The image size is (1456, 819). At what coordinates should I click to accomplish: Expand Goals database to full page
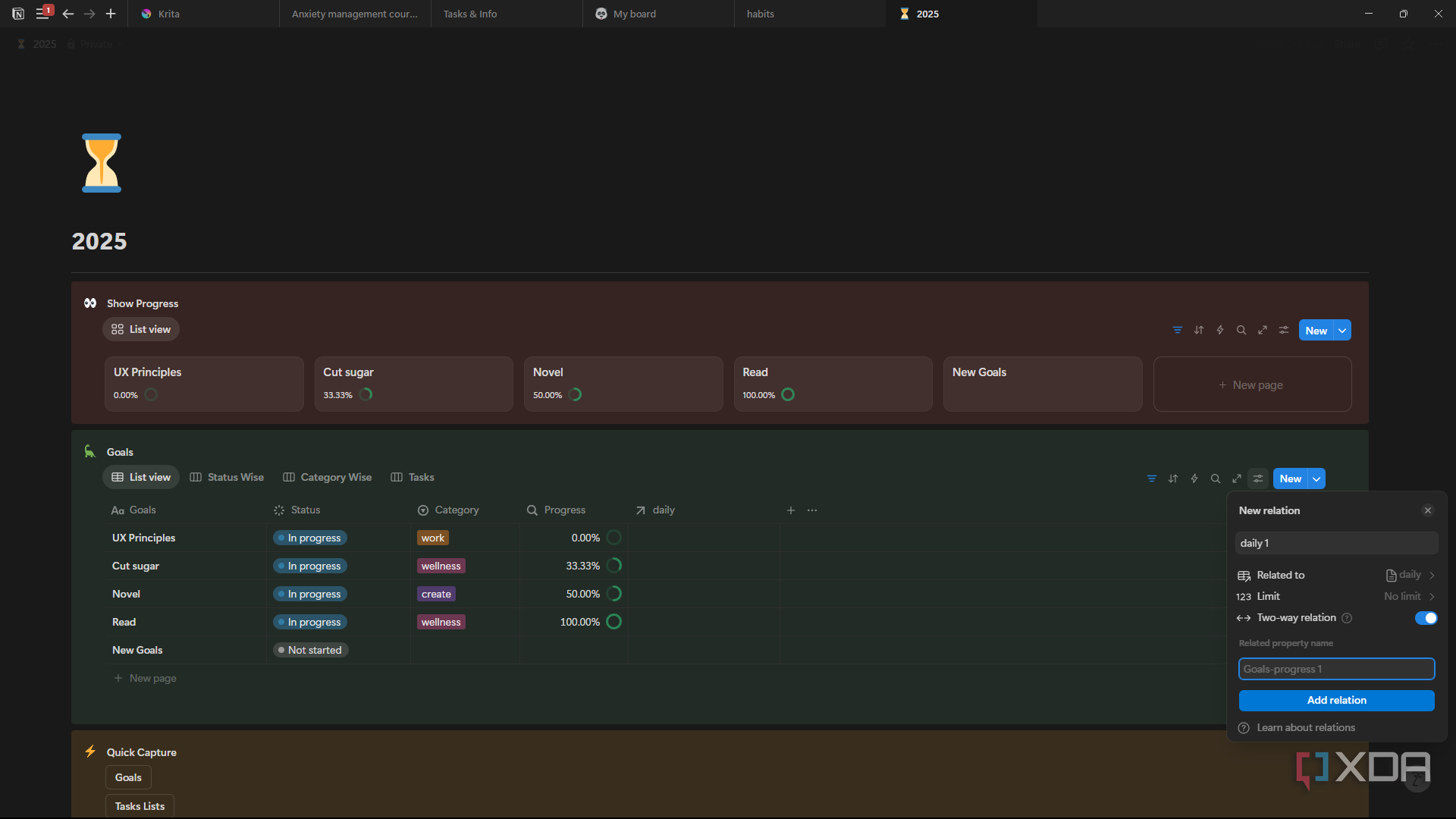point(1237,479)
